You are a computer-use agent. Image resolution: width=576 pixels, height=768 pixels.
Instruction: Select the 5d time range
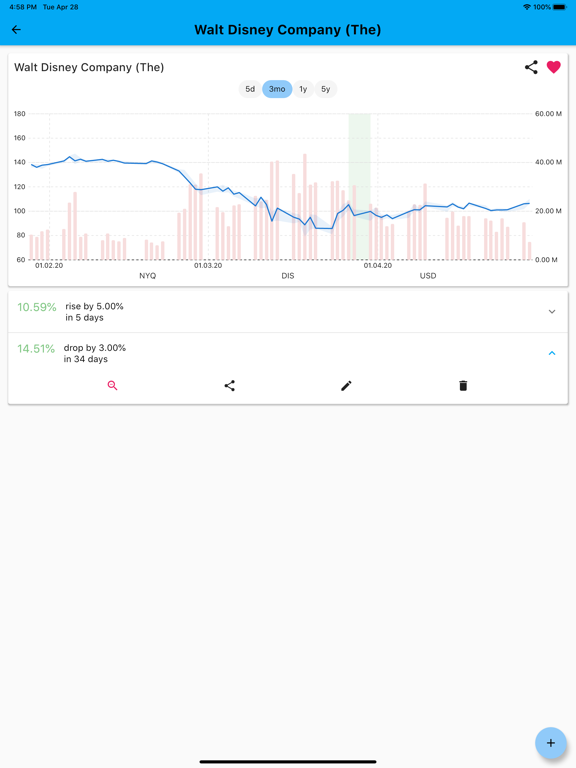(250, 89)
